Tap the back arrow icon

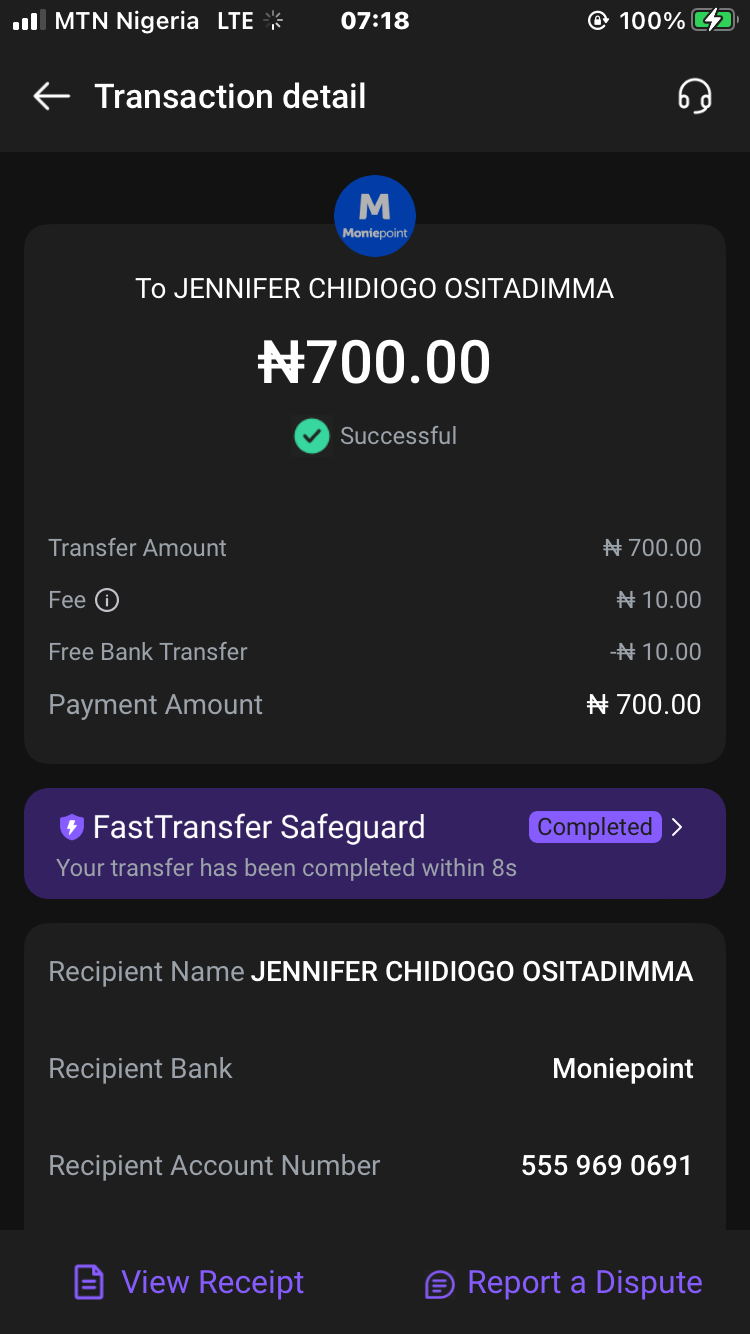51,96
